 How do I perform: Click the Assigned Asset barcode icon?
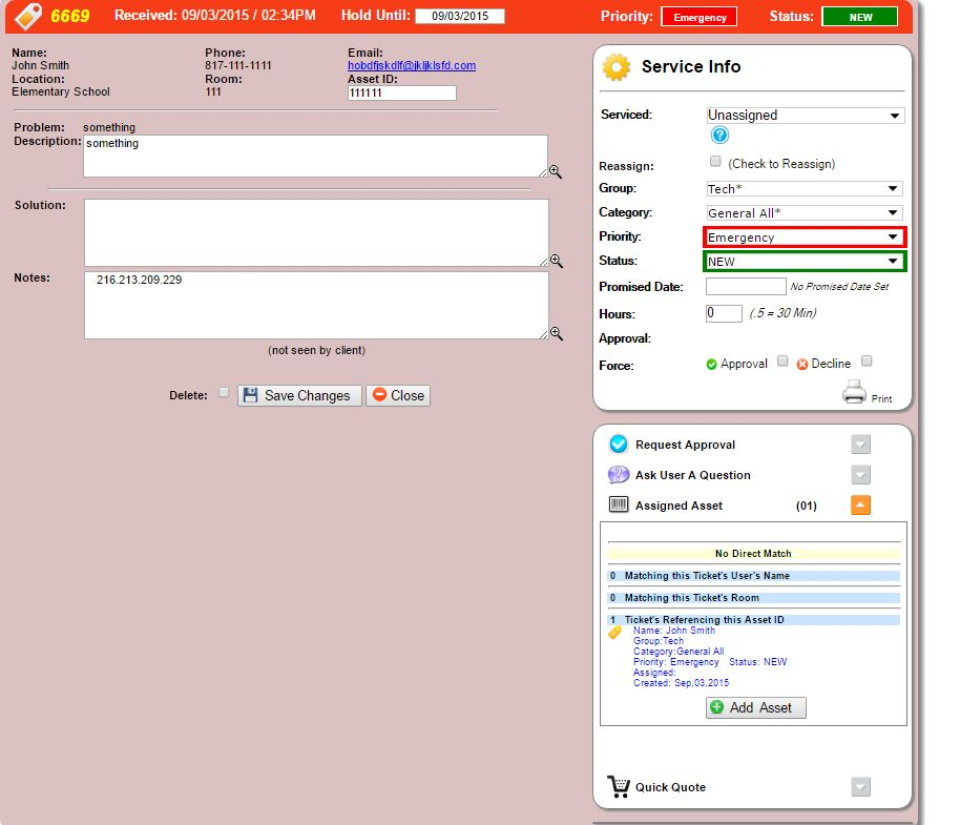tap(616, 505)
